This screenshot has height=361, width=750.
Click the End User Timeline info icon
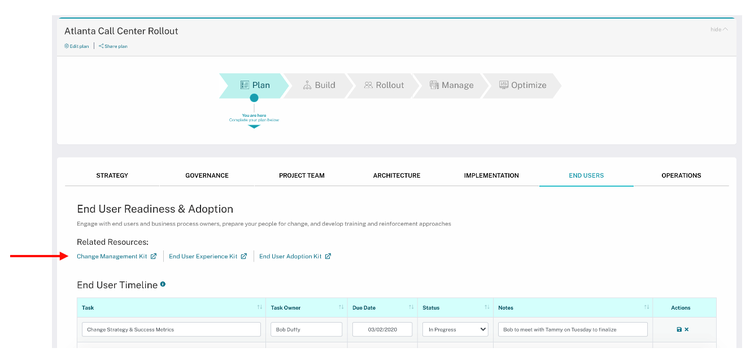[163, 284]
